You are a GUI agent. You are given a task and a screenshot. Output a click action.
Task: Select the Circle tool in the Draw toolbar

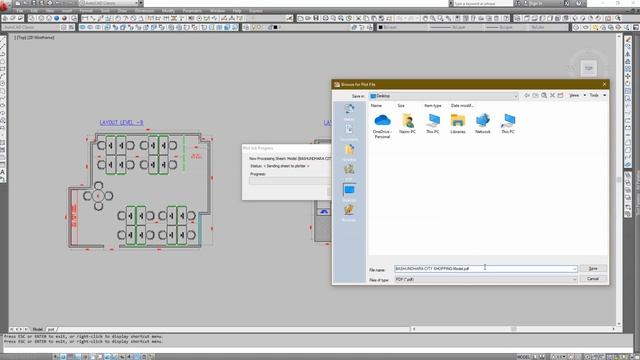coord(2,84)
